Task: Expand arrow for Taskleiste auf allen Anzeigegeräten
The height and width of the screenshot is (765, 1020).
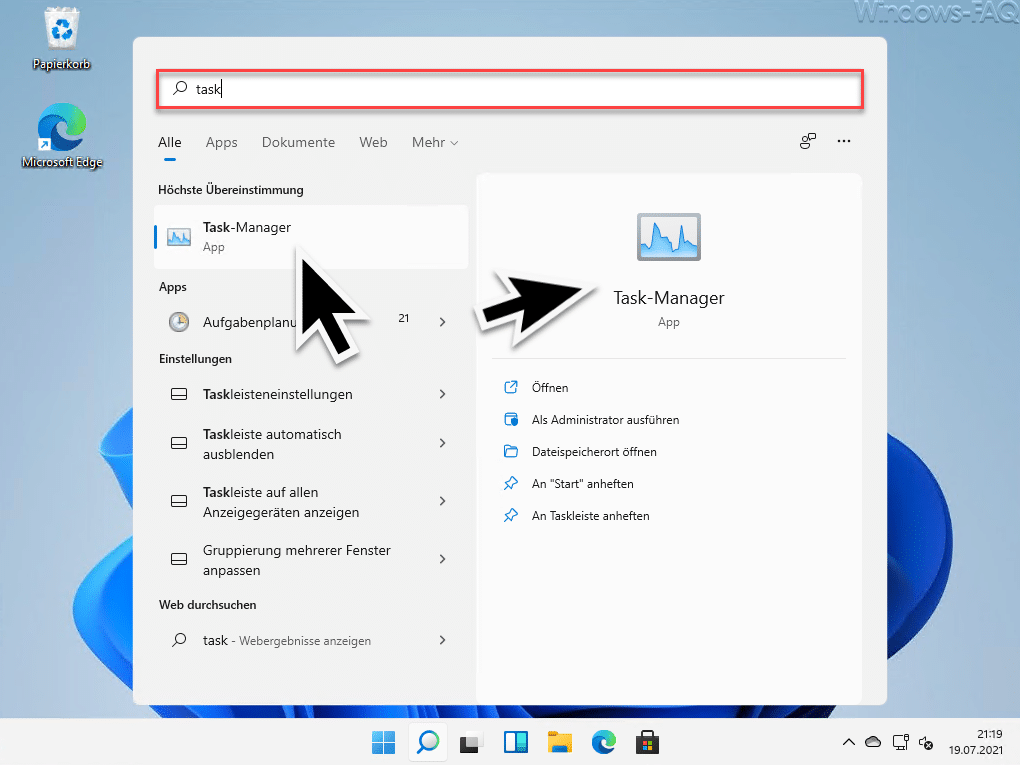Action: tap(442, 501)
